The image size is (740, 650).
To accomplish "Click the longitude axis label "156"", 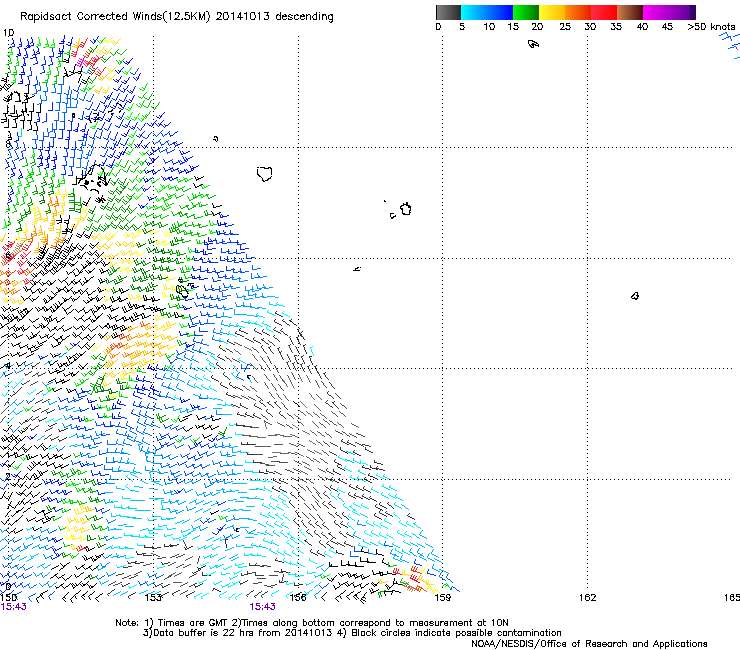I will click(x=298, y=598).
